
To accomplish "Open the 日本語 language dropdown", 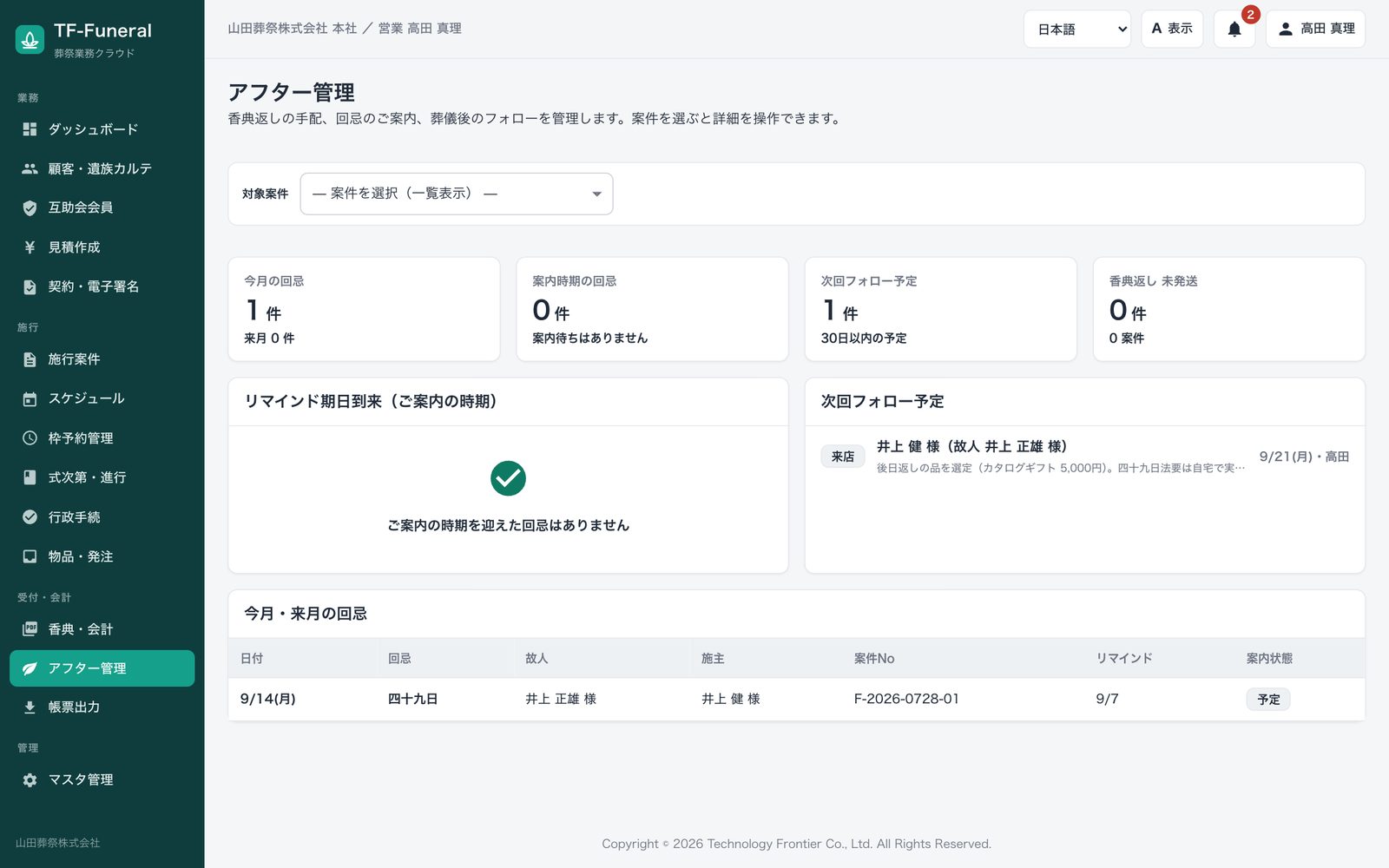I will click(1077, 29).
